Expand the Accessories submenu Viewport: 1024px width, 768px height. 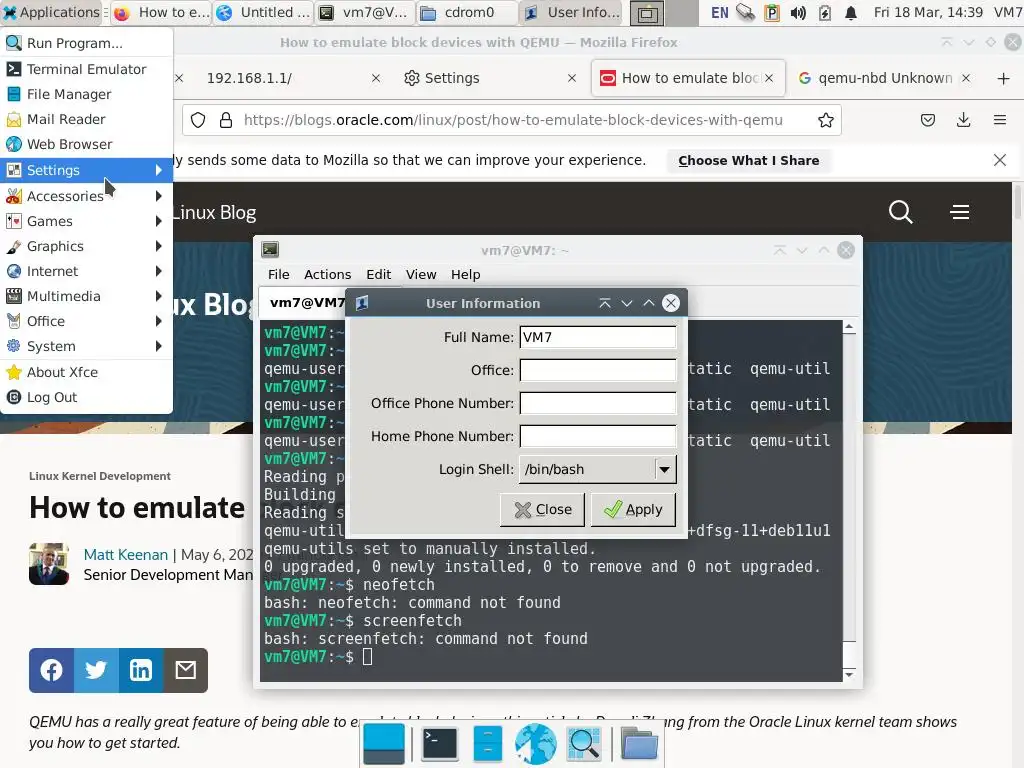pyautogui.click(x=86, y=196)
